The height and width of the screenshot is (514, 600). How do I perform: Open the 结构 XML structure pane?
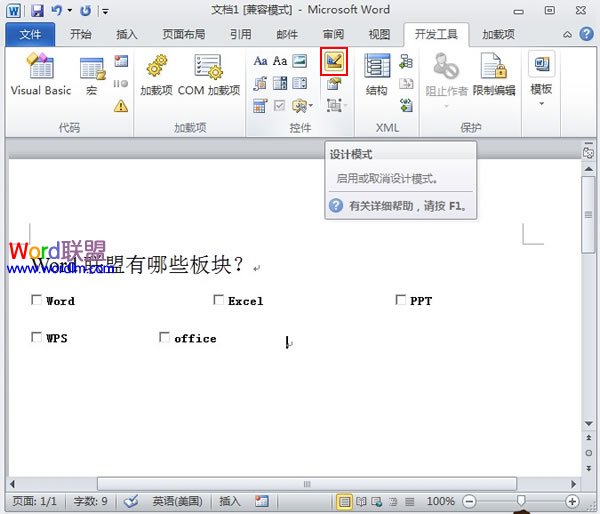pos(377,75)
